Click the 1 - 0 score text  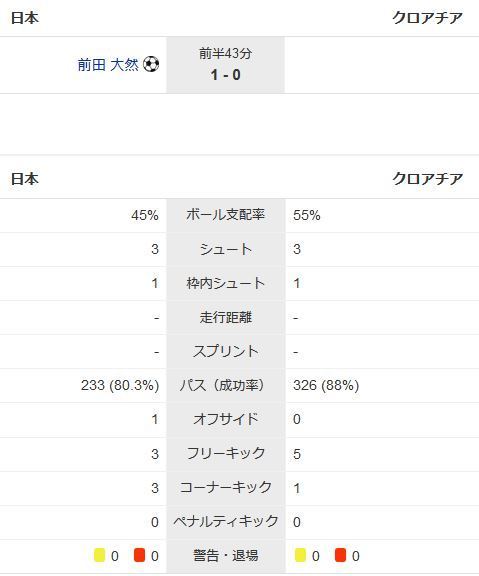(x=226, y=75)
